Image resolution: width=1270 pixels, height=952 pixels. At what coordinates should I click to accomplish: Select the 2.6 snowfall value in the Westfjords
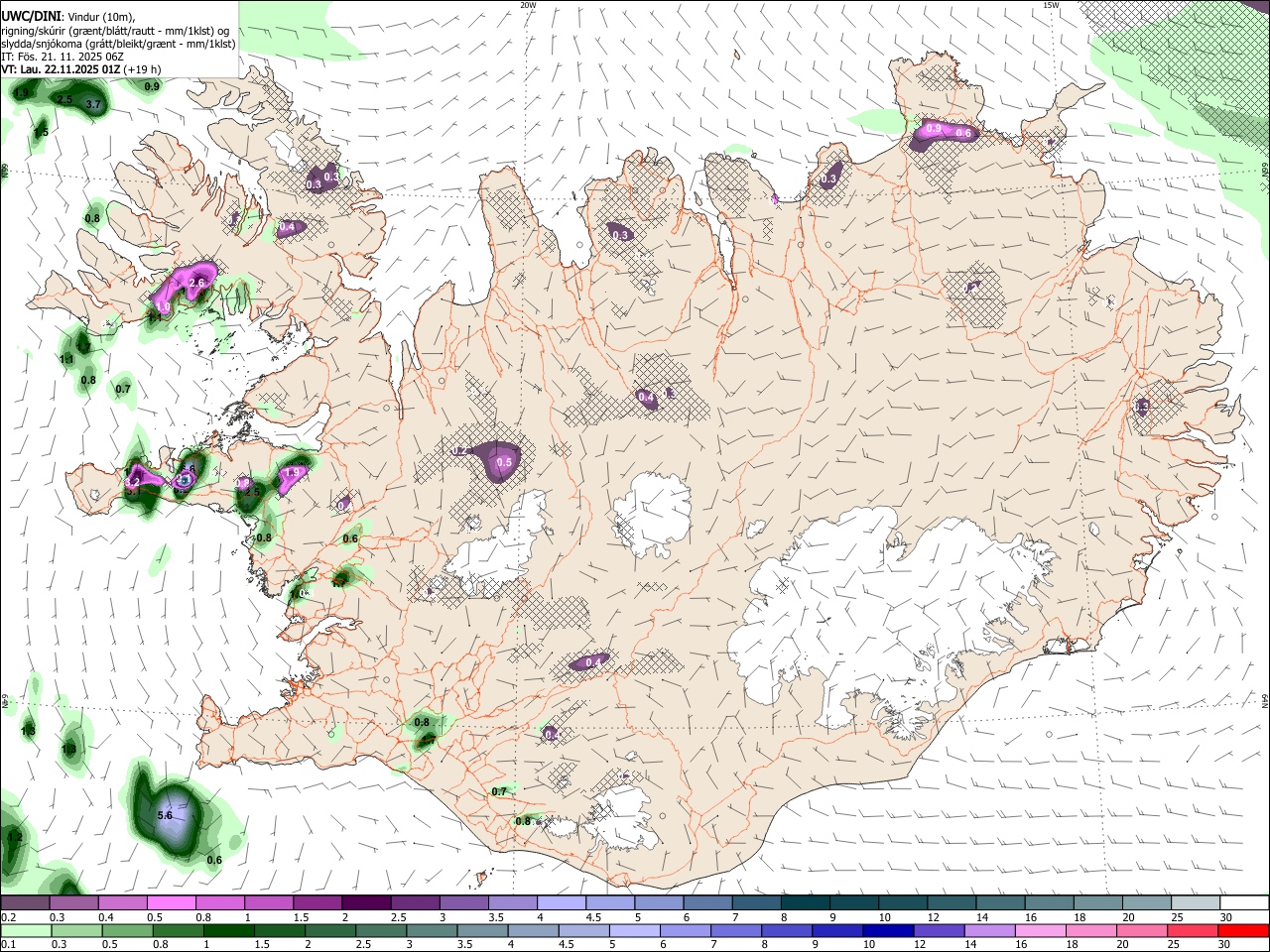click(196, 284)
